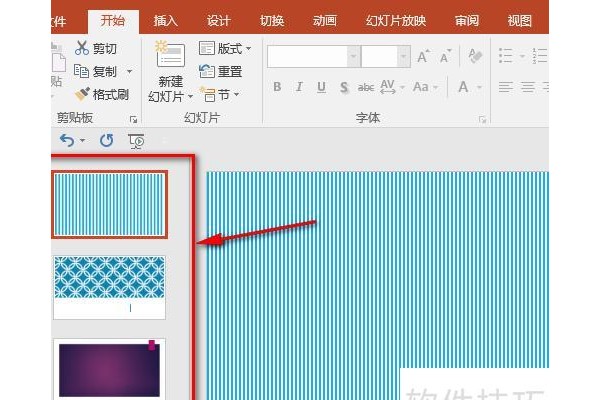Expand the font name dropdown arrow
This screenshot has height=400, width=600.
tap(354, 57)
